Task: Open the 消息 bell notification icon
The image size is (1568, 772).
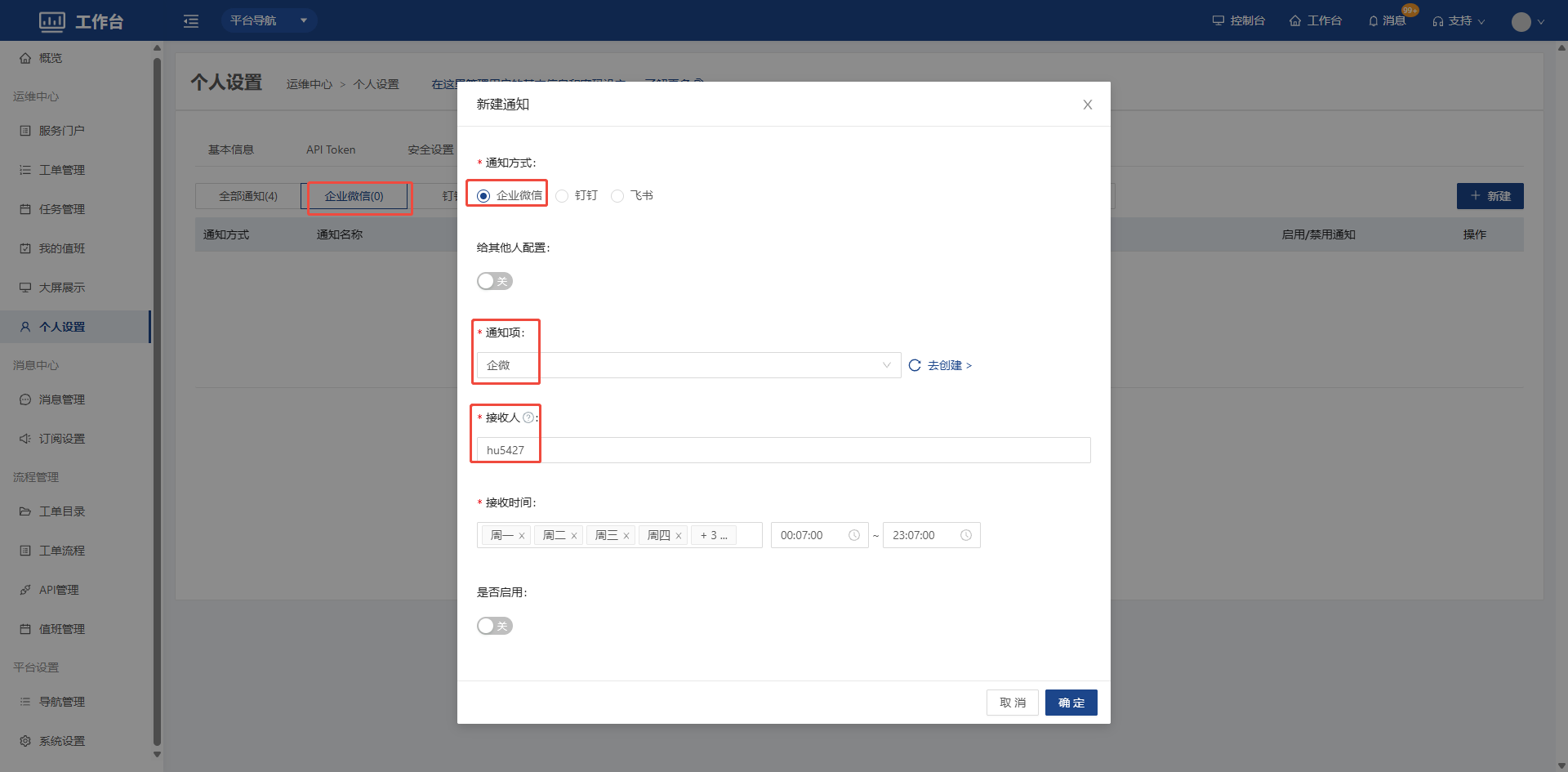Action: pos(1374,21)
